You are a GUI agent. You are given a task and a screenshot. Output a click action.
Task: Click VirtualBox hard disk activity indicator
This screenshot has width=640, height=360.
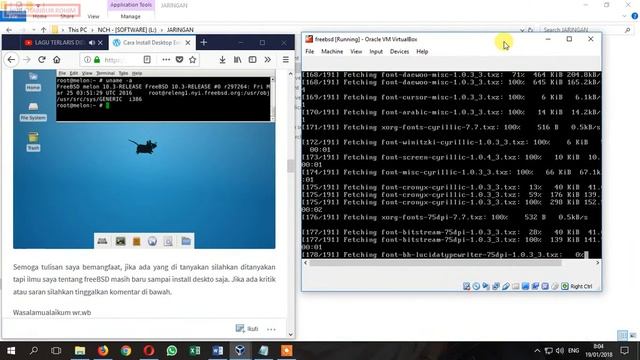[467, 286]
